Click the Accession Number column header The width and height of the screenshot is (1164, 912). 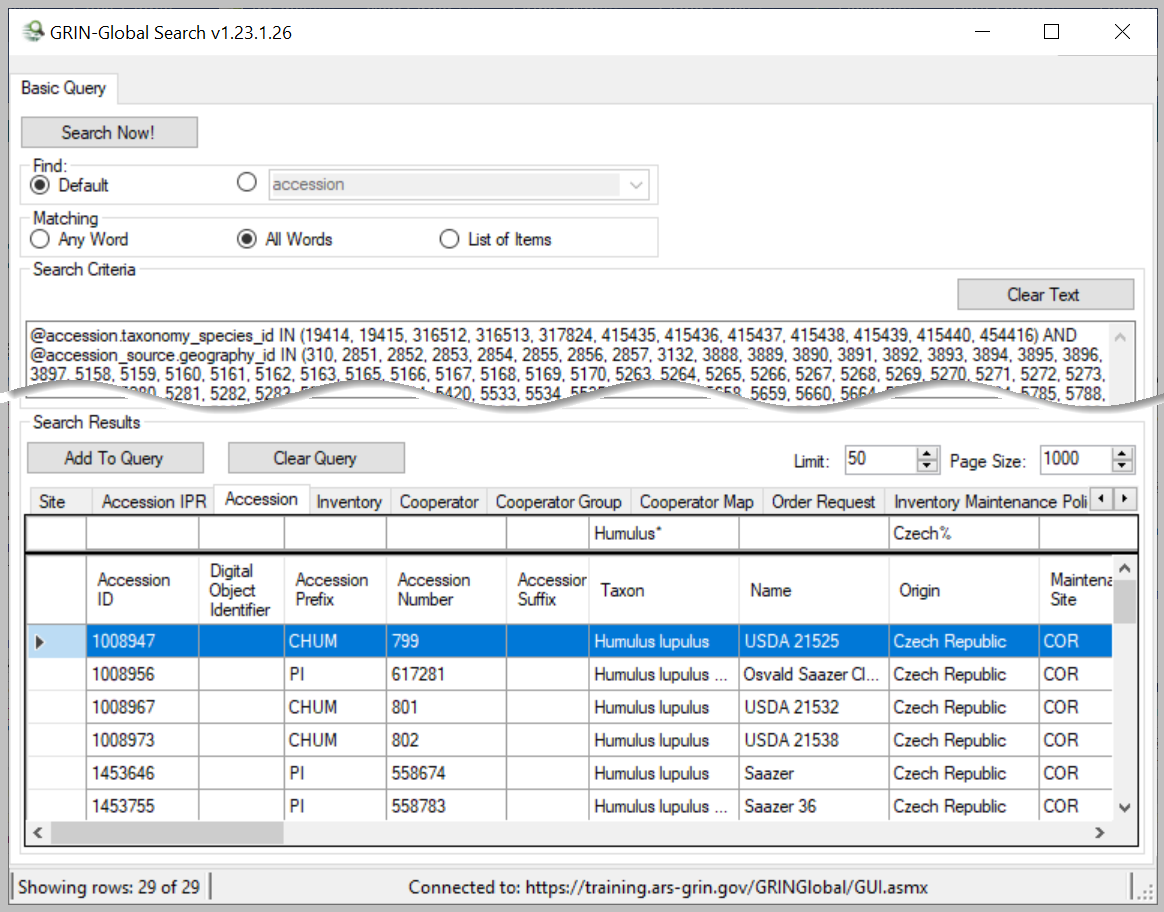pyautogui.click(x=447, y=590)
